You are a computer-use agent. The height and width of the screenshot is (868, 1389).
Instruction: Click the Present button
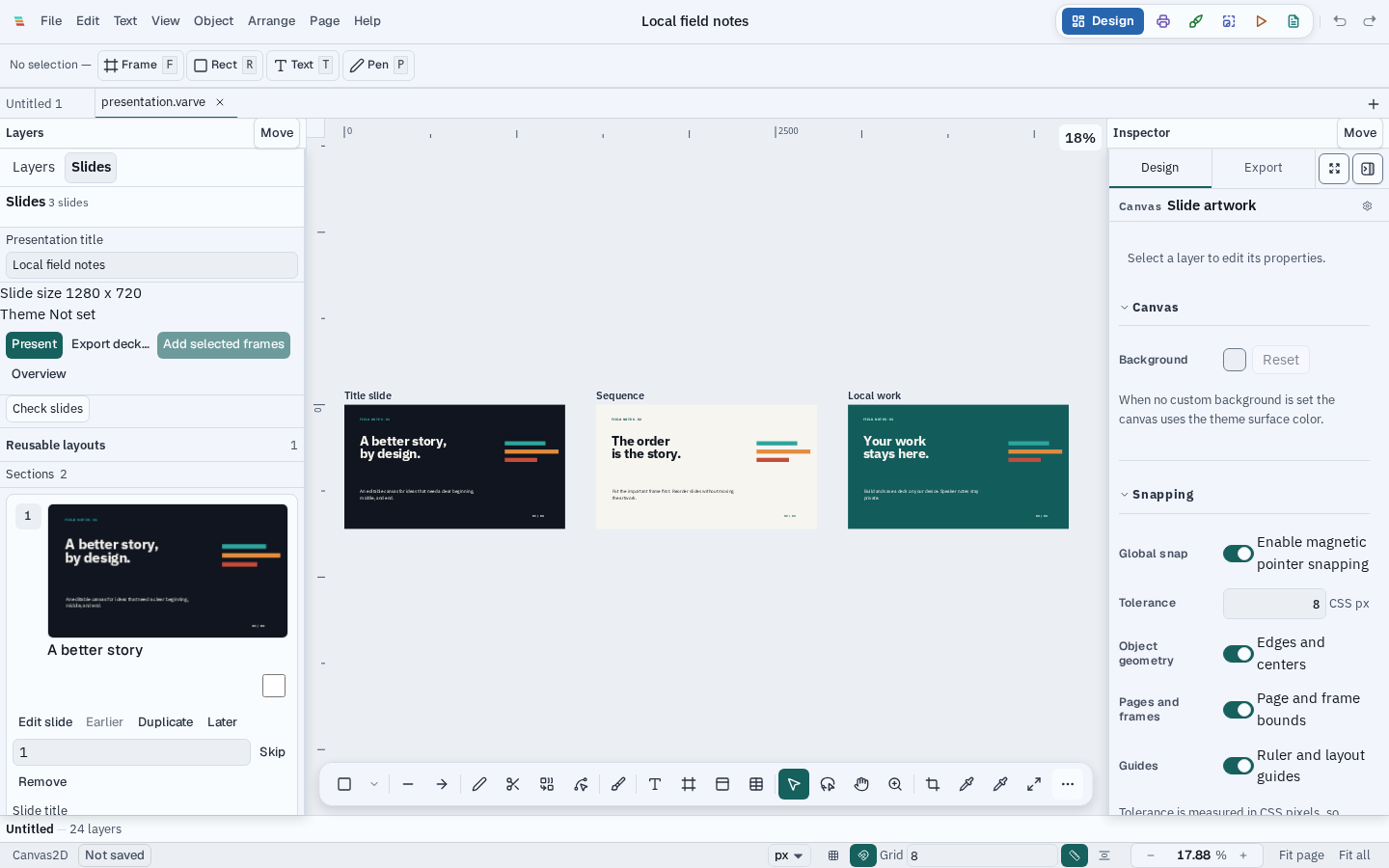click(x=35, y=345)
